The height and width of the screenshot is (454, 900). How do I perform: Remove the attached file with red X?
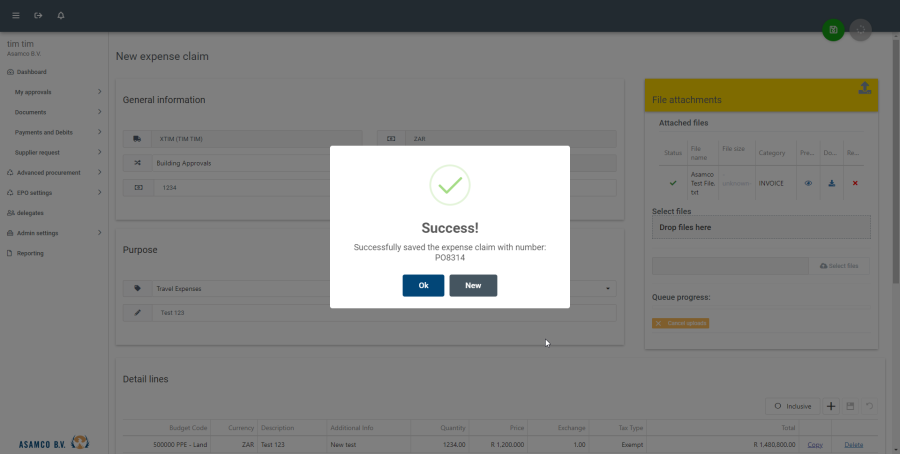click(855, 183)
